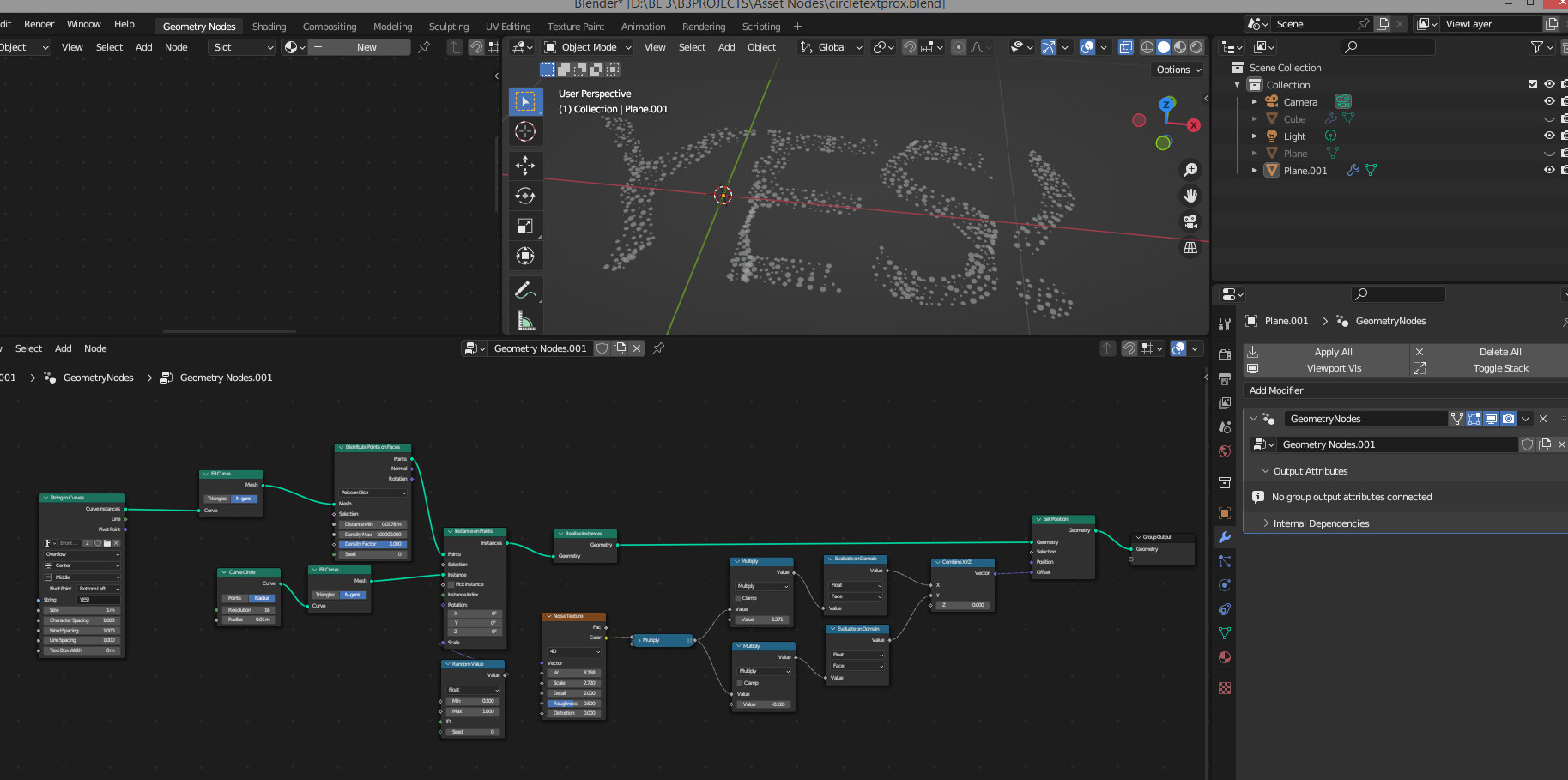The height and width of the screenshot is (780, 1568).
Task: Open the Render menu
Action: coord(39,24)
